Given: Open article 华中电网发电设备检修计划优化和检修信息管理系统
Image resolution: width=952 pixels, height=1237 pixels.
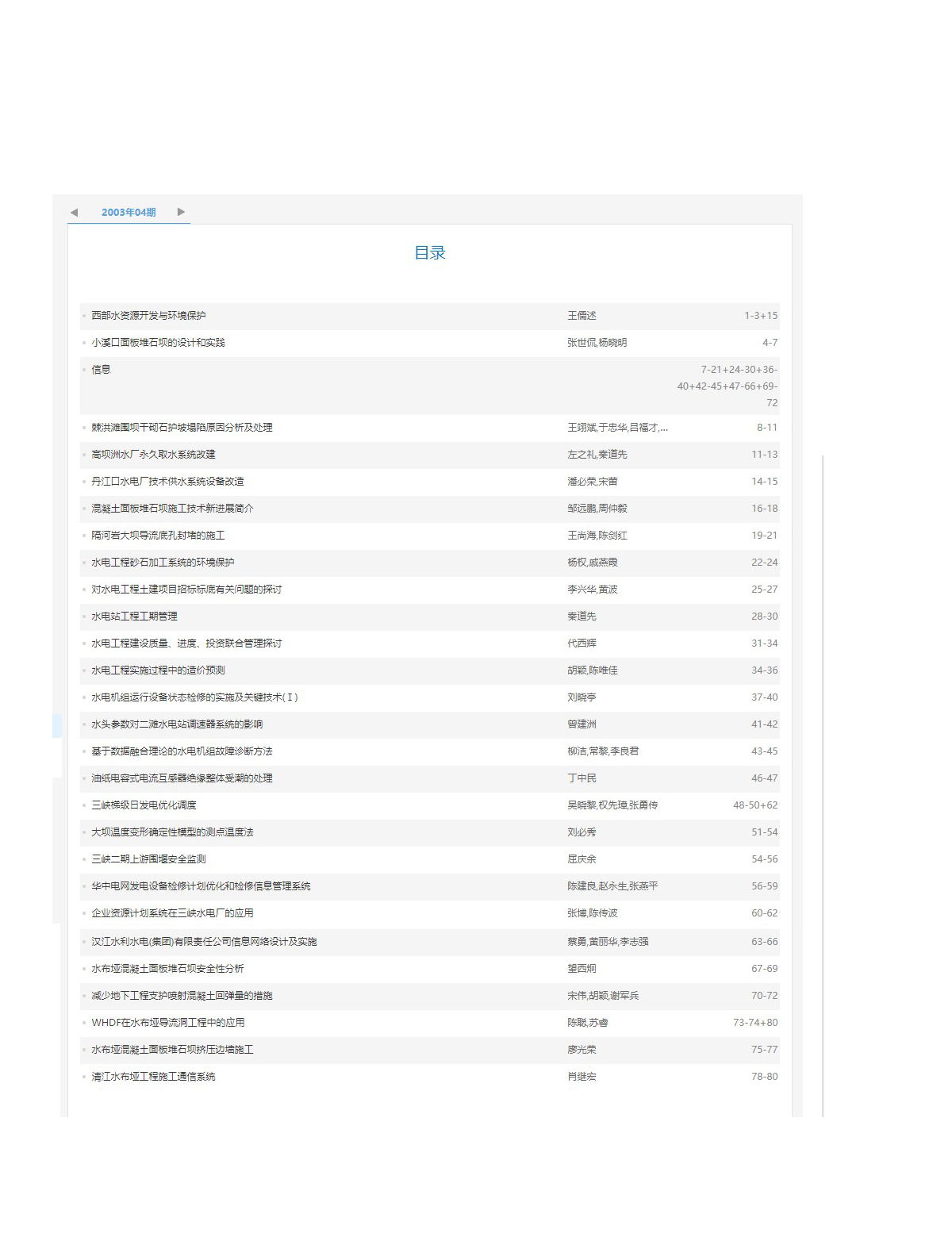Looking at the screenshot, I should coord(201,886).
